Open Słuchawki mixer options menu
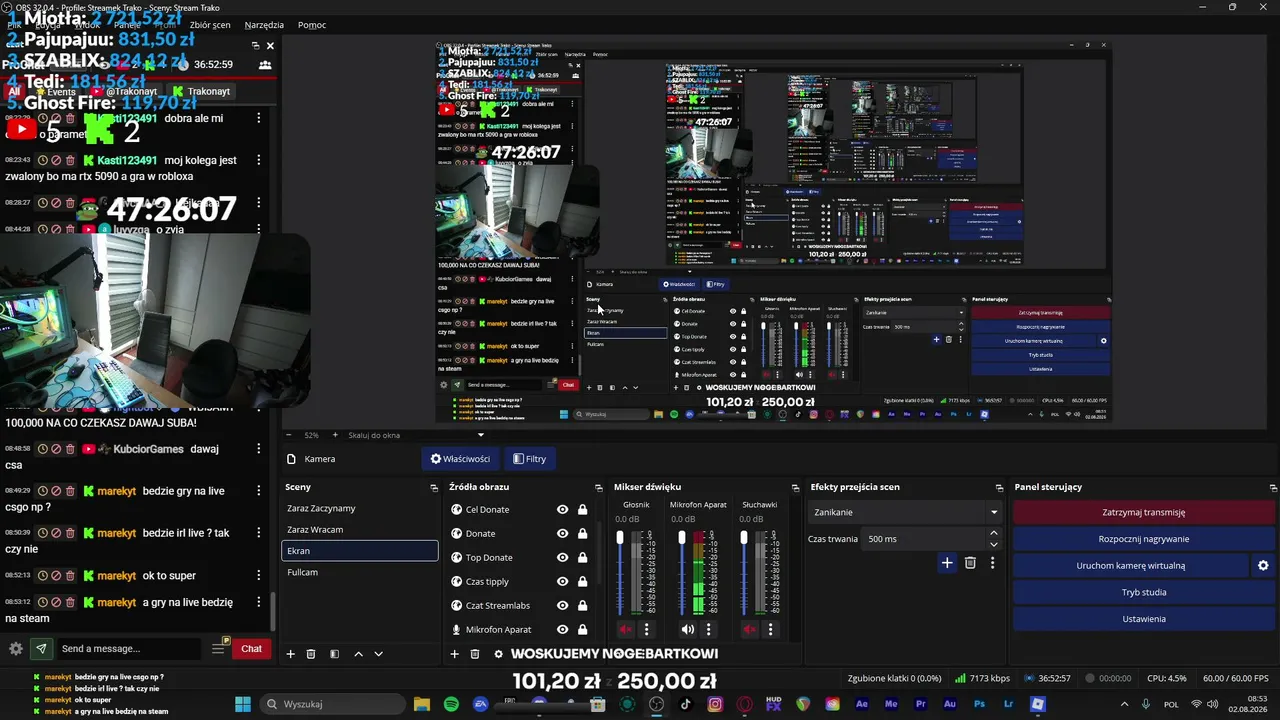The height and width of the screenshot is (720, 1280). [770, 630]
